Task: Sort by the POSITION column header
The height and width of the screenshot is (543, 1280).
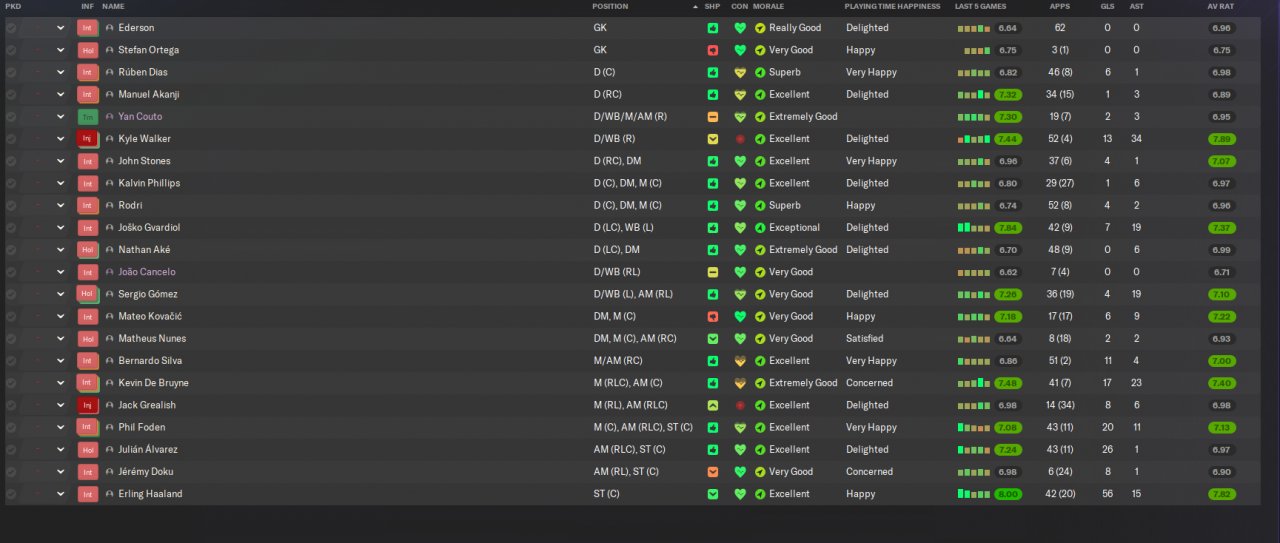Action: tap(610, 6)
